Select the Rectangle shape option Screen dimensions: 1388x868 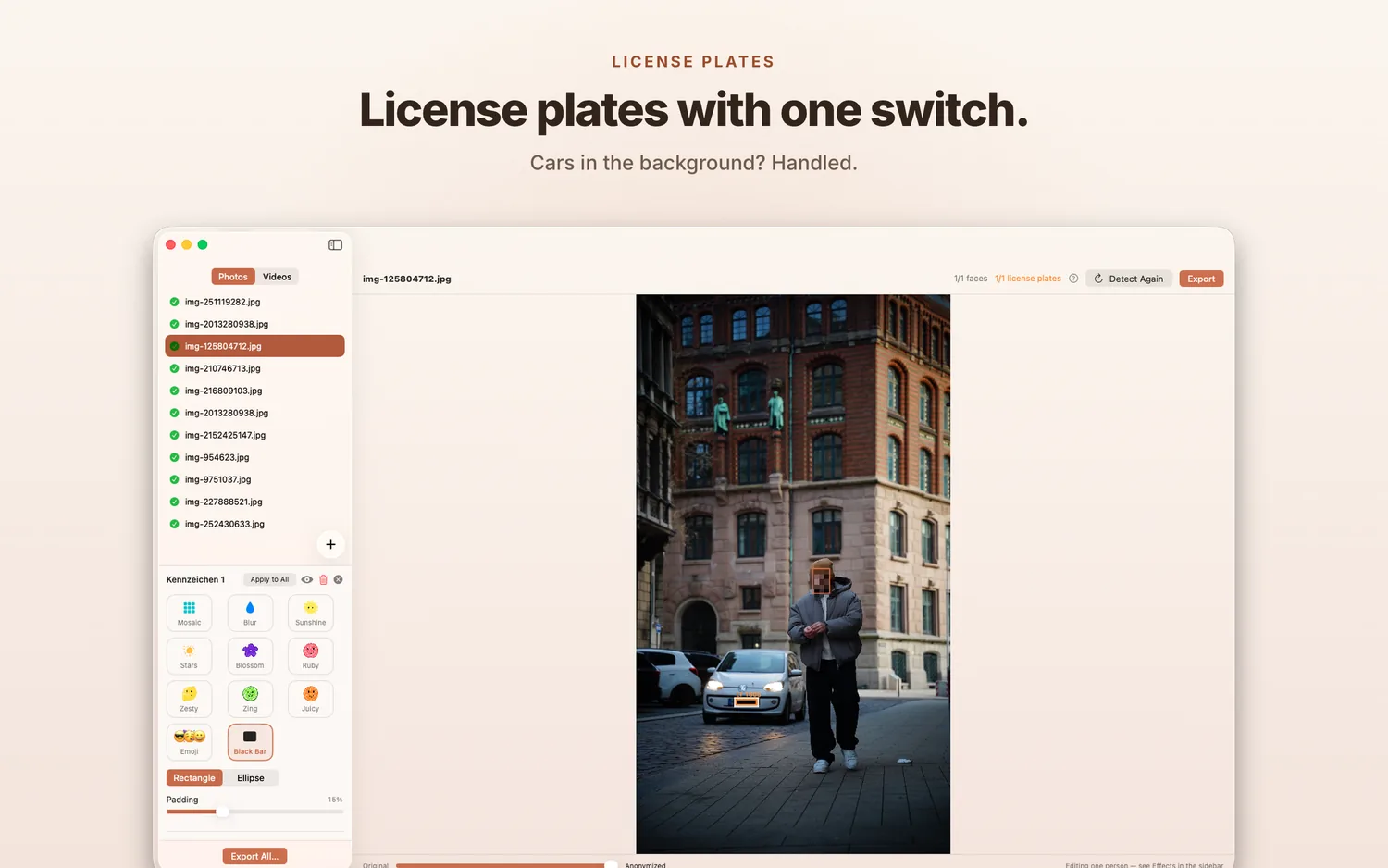[194, 778]
